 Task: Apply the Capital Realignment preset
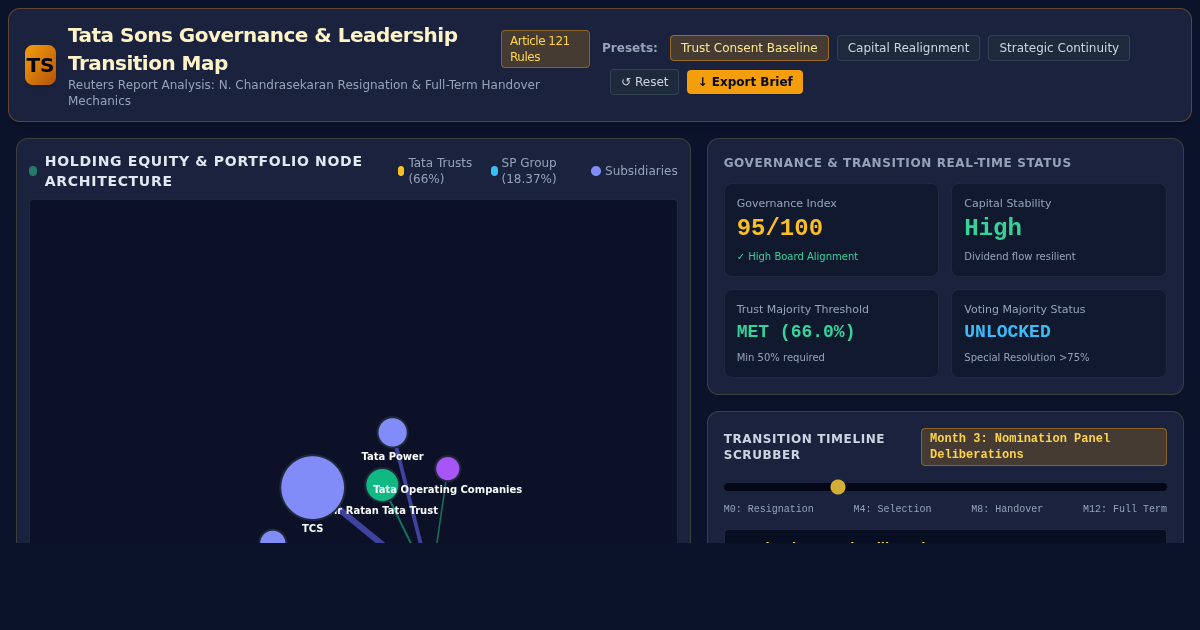(x=908, y=48)
